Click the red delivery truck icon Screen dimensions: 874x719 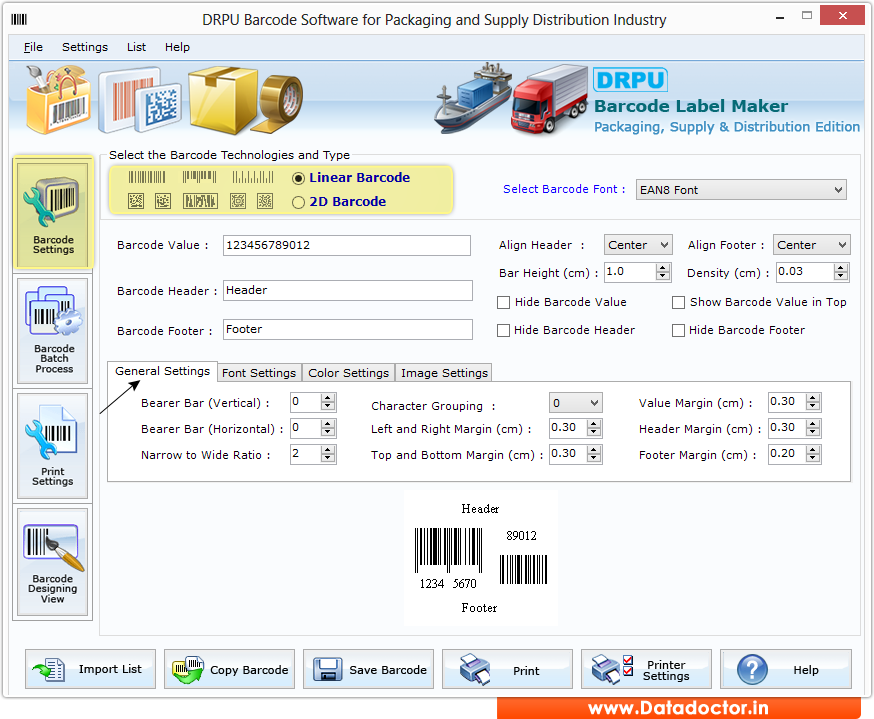[549, 99]
